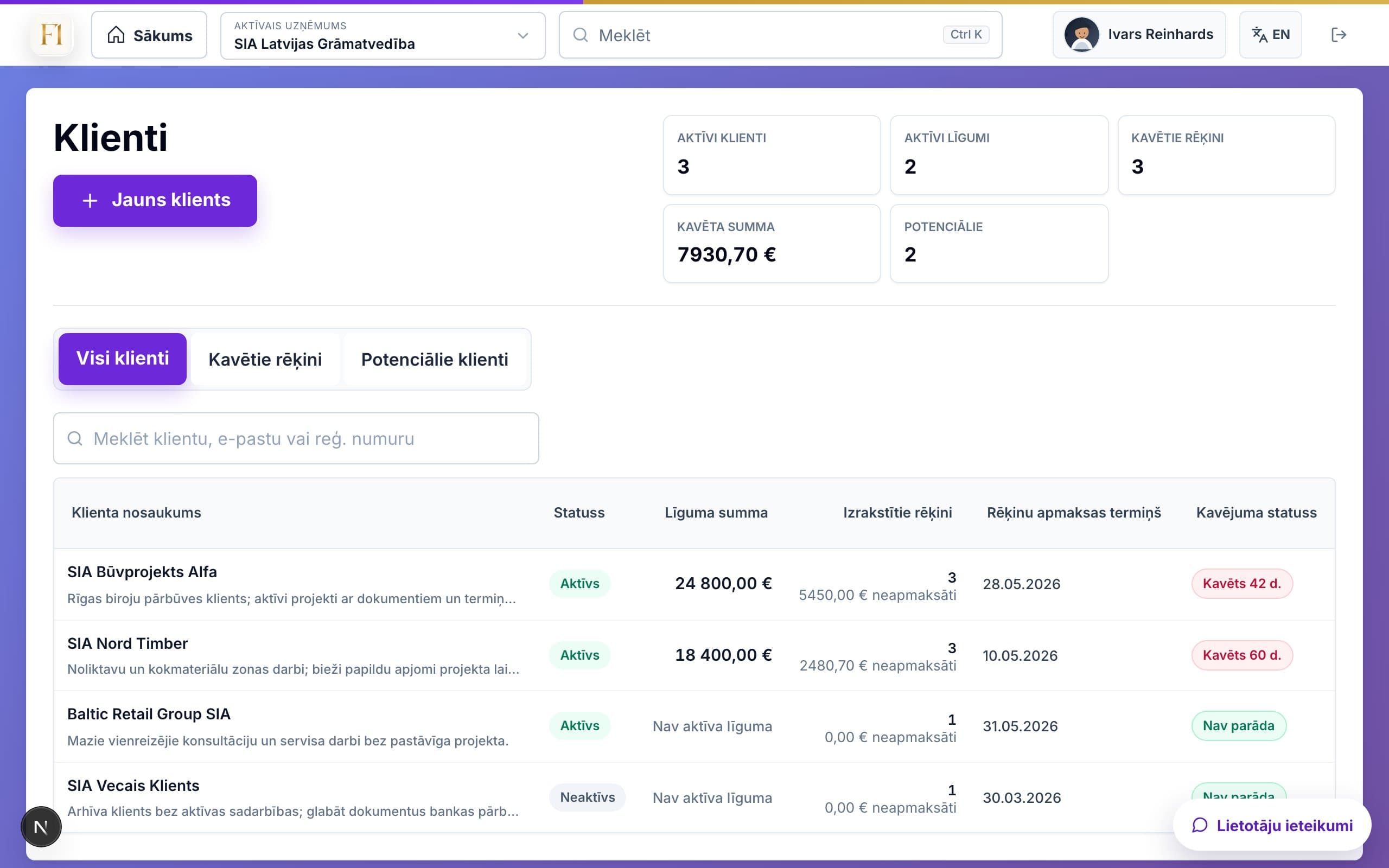Click the speech bubble feedback icon
The height and width of the screenshot is (868, 1389).
1200,826
